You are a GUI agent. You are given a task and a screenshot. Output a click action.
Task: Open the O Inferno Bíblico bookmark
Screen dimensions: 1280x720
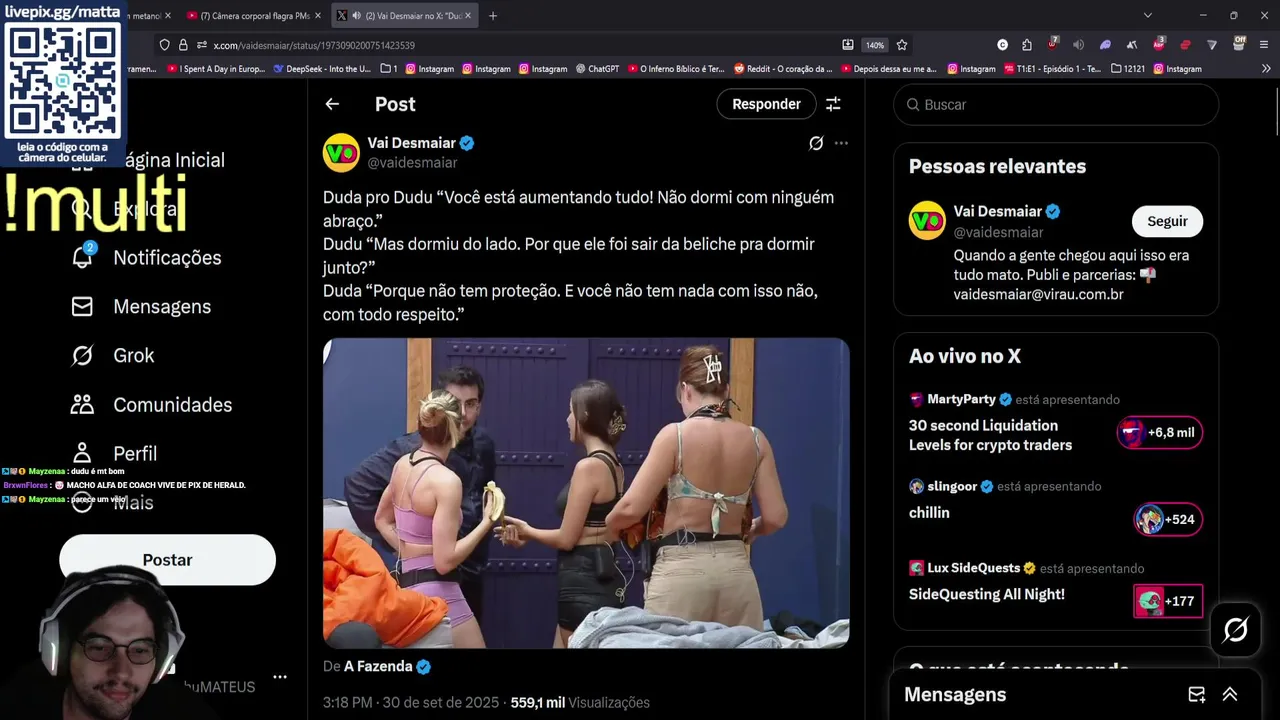pos(676,69)
